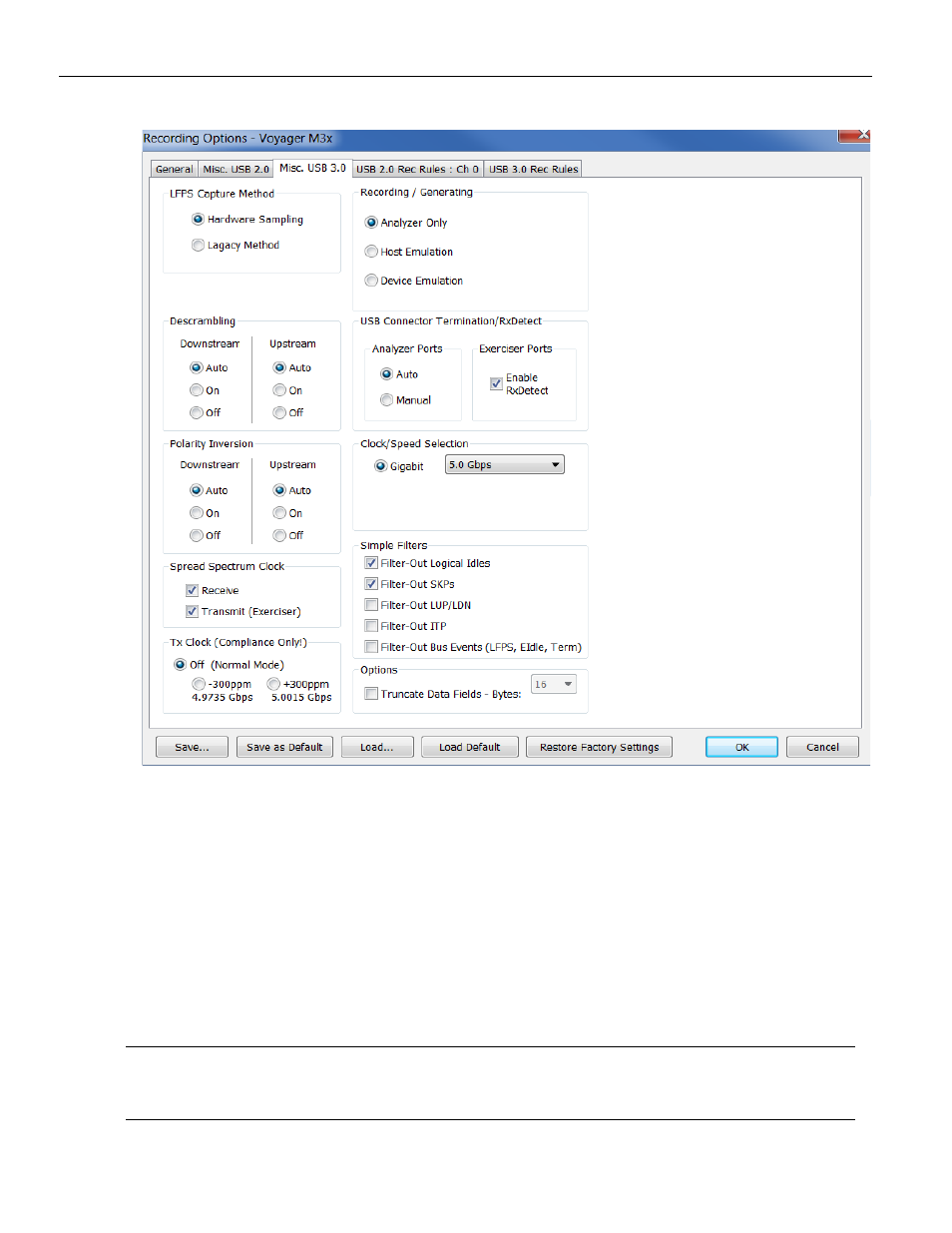Viewport: 952px width, 1233px height.
Task: Open USB 2.0 Rec Rules : Ch 0 tab
Action: click(x=417, y=170)
